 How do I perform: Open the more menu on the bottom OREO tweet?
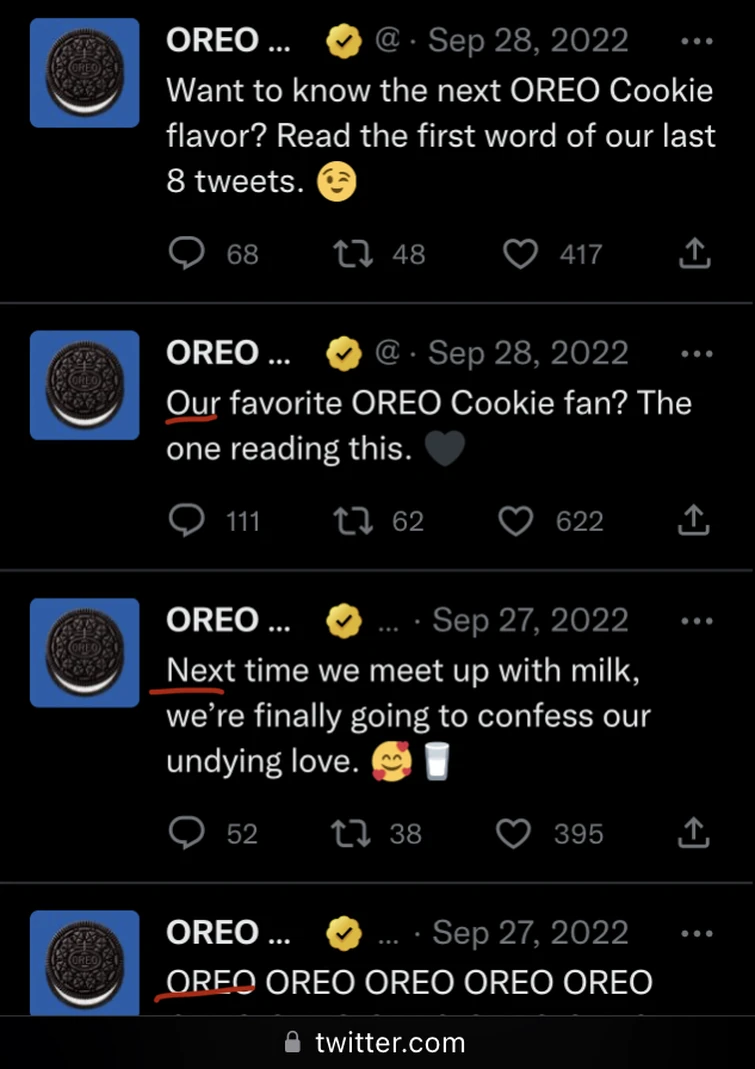(696, 933)
